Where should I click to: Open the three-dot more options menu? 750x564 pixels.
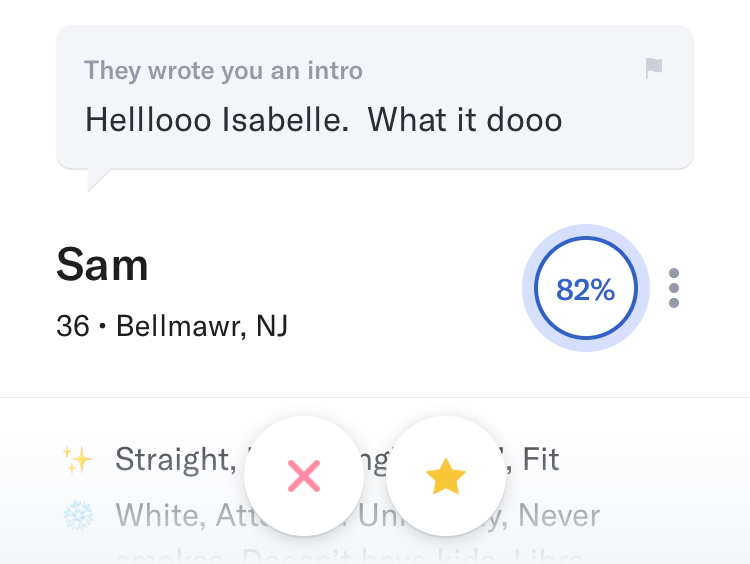point(674,288)
